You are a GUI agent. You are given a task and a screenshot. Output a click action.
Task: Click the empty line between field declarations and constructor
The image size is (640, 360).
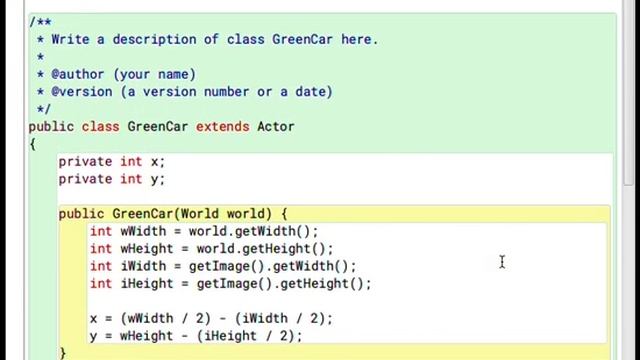coord(335,196)
